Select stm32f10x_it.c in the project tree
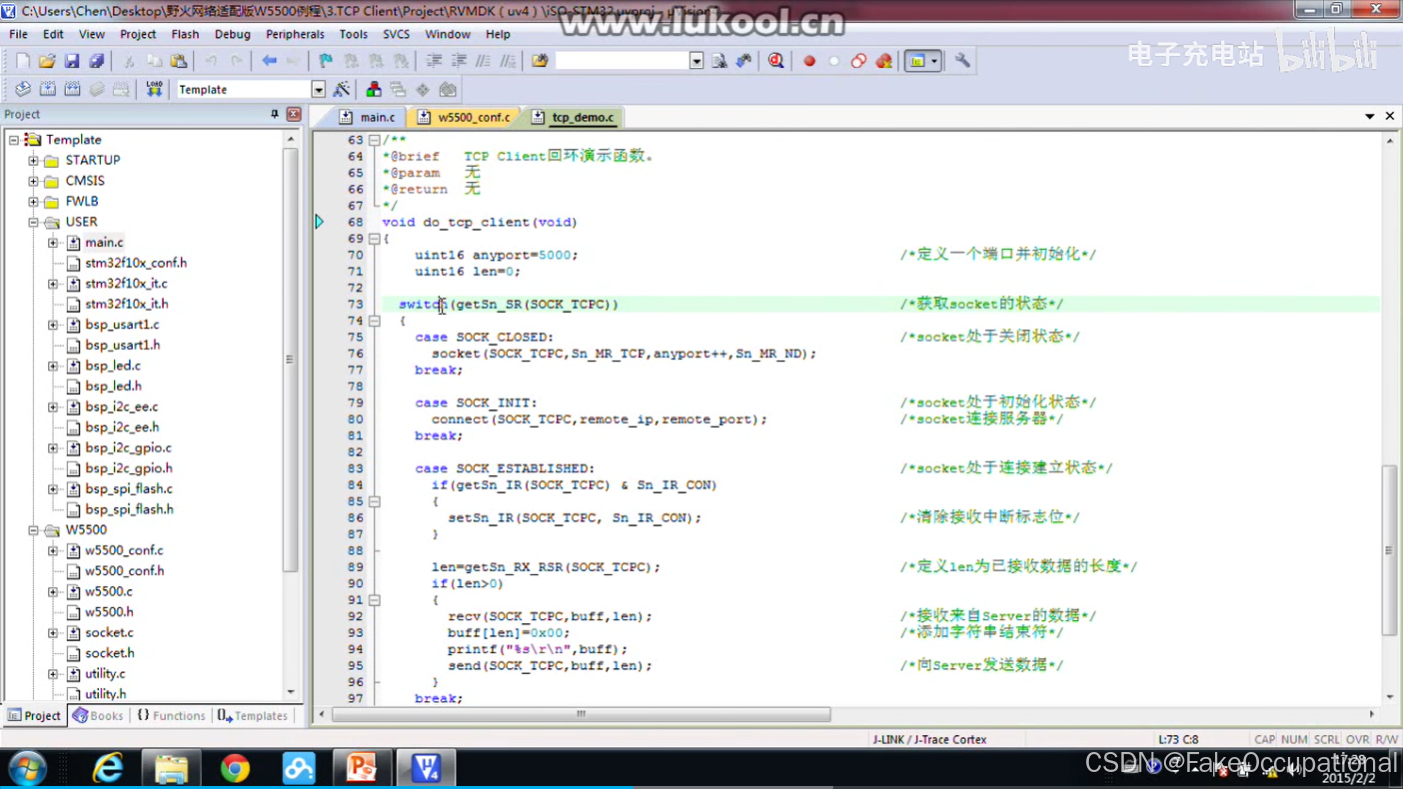This screenshot has width=1403, height=789. tap(126, 283)
